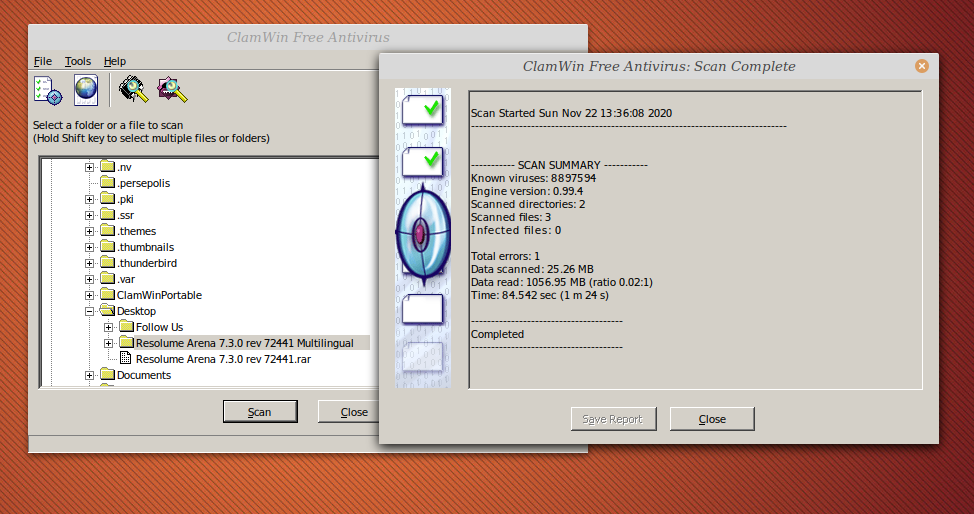
Task: Select the Desktop folder in tree
Action: tap(136, 311)
